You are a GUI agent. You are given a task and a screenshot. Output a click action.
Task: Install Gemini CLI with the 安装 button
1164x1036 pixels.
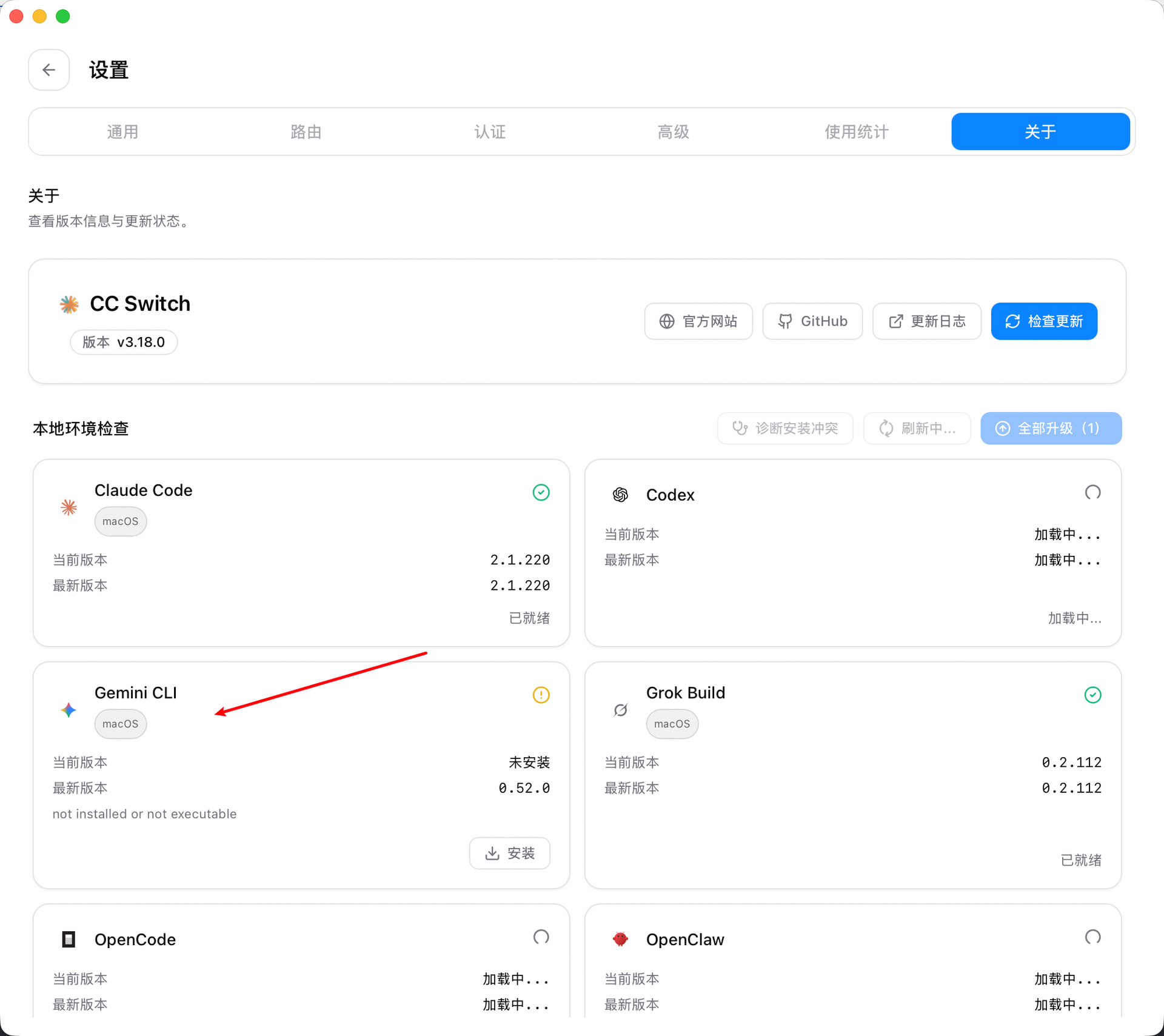point(510,854)
